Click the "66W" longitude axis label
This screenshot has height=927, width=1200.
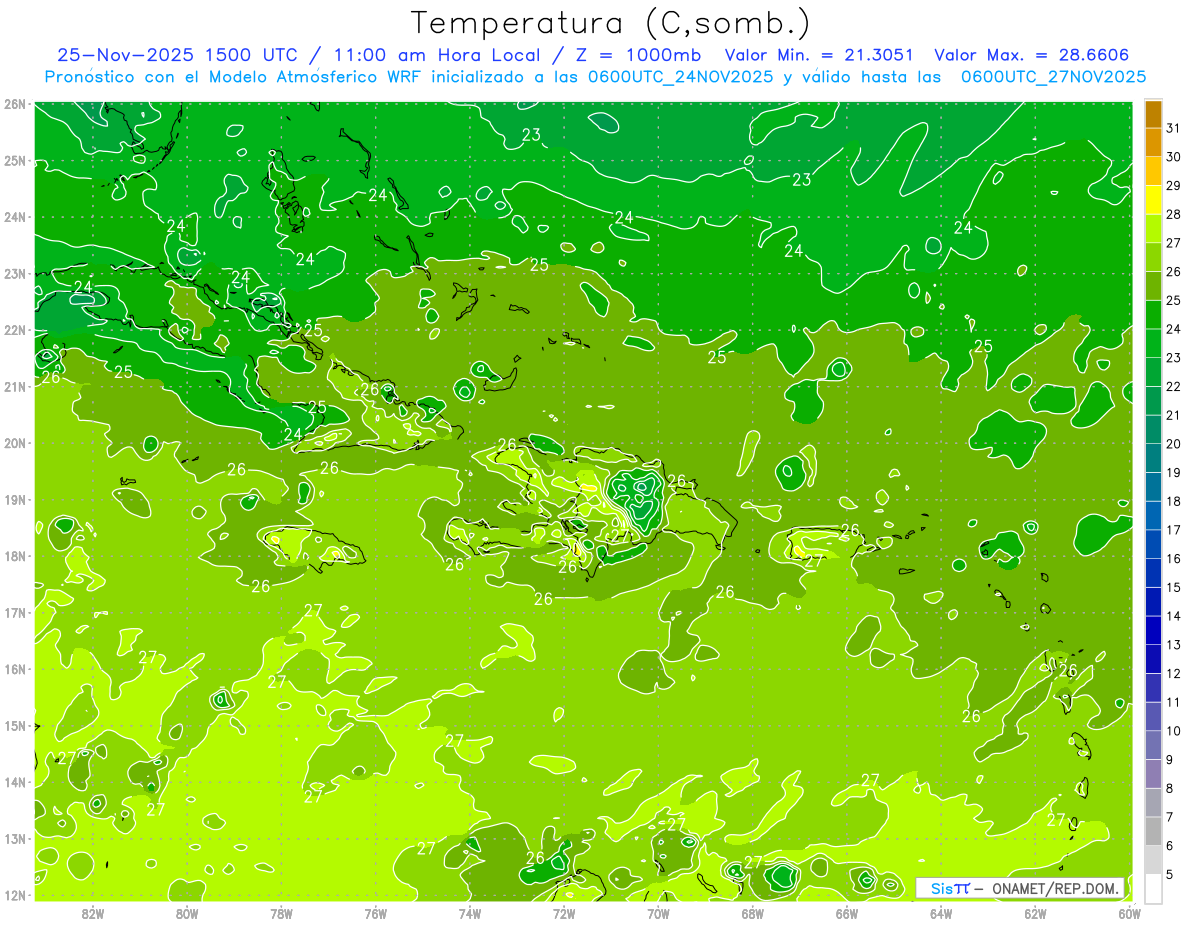847,912
